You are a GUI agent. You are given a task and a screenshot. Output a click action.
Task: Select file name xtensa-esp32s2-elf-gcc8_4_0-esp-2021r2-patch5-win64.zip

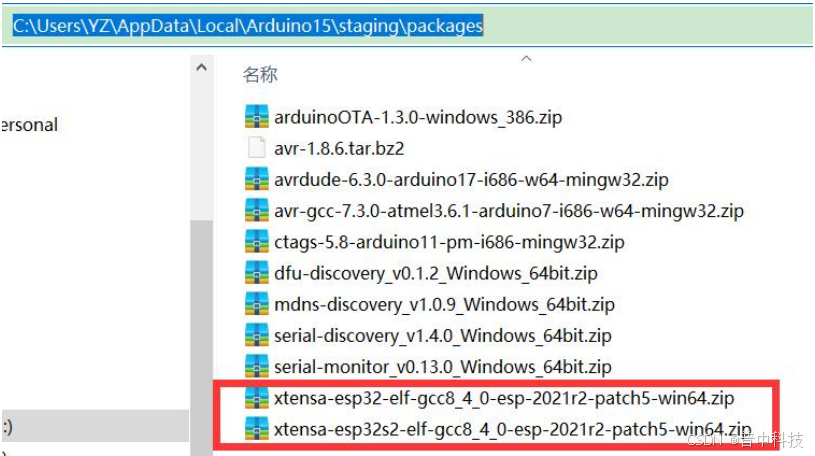(x=512, y=429)
